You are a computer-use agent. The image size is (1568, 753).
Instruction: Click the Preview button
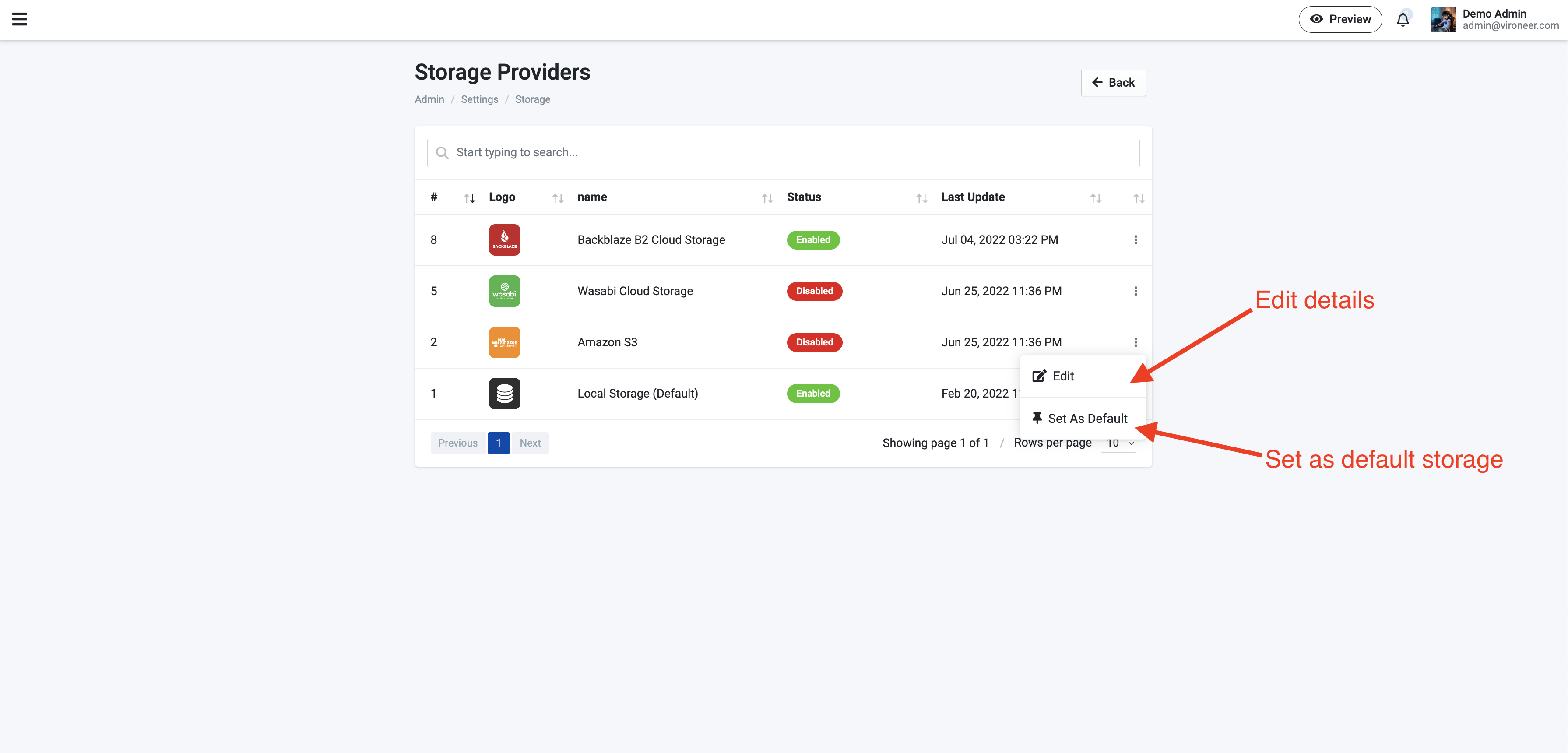[1340, 19]
